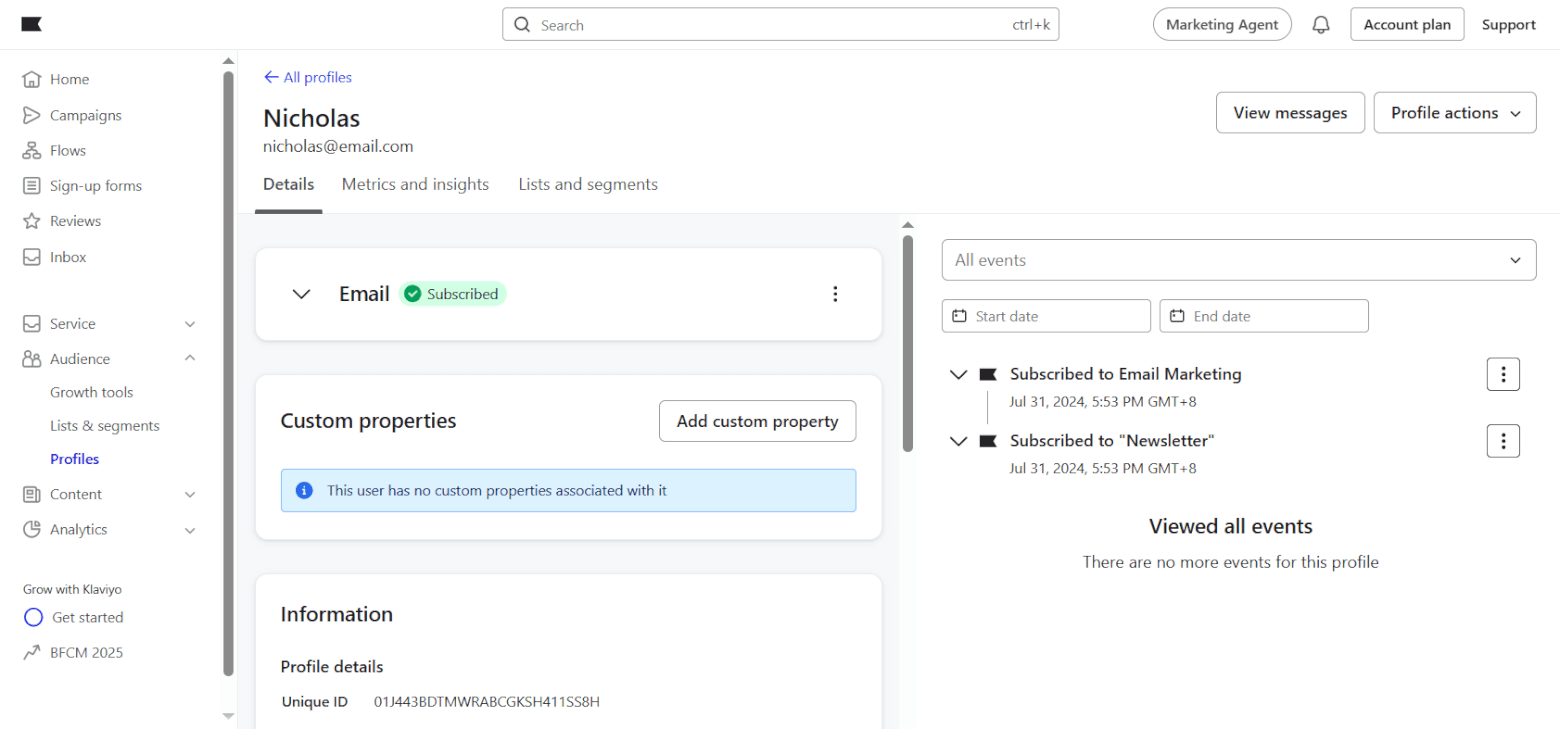
Task: Open Email channel three-dot menu
Action: (x=835, y=294)
